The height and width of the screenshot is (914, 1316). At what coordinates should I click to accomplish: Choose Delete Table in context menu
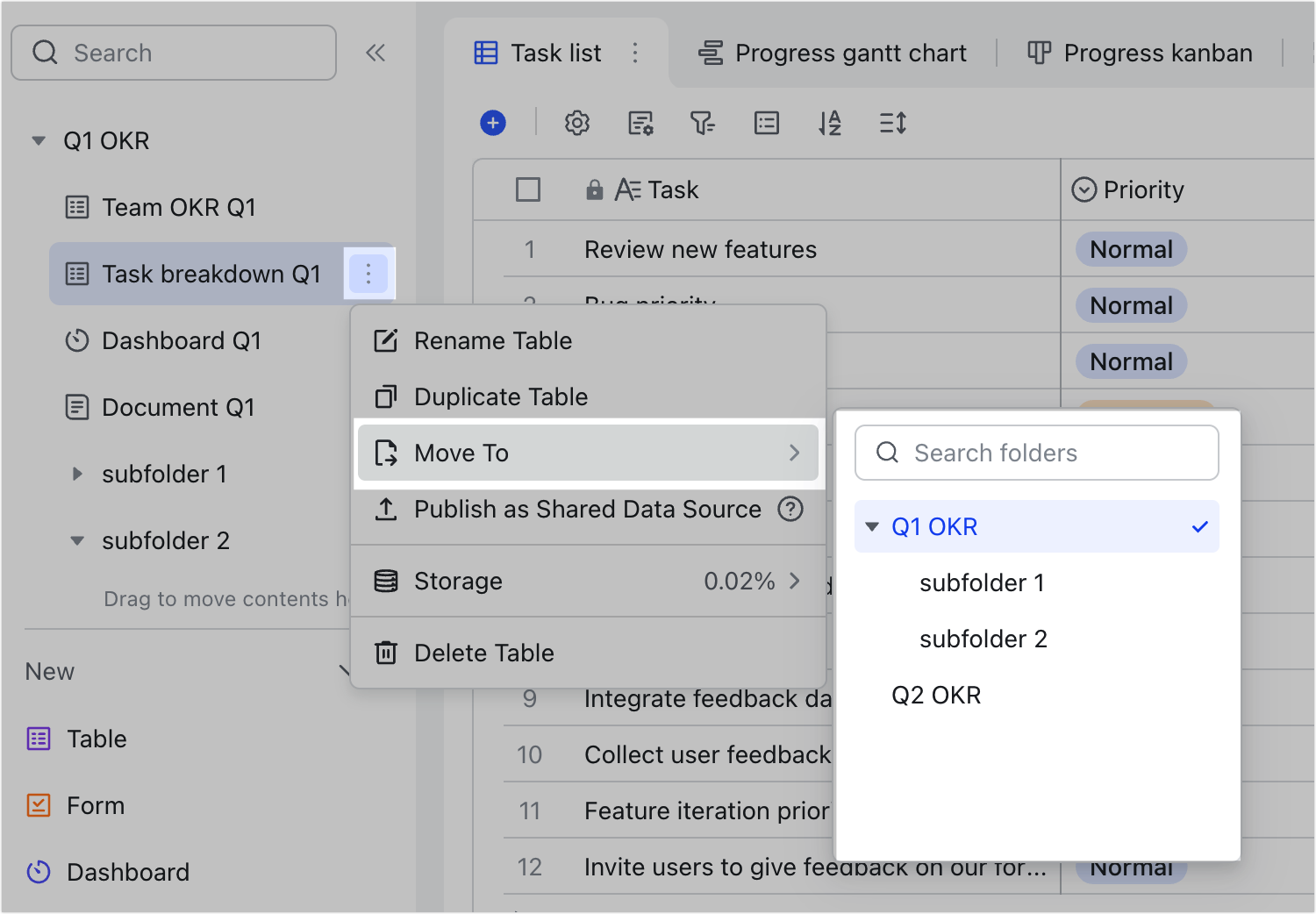click(483, 653)
